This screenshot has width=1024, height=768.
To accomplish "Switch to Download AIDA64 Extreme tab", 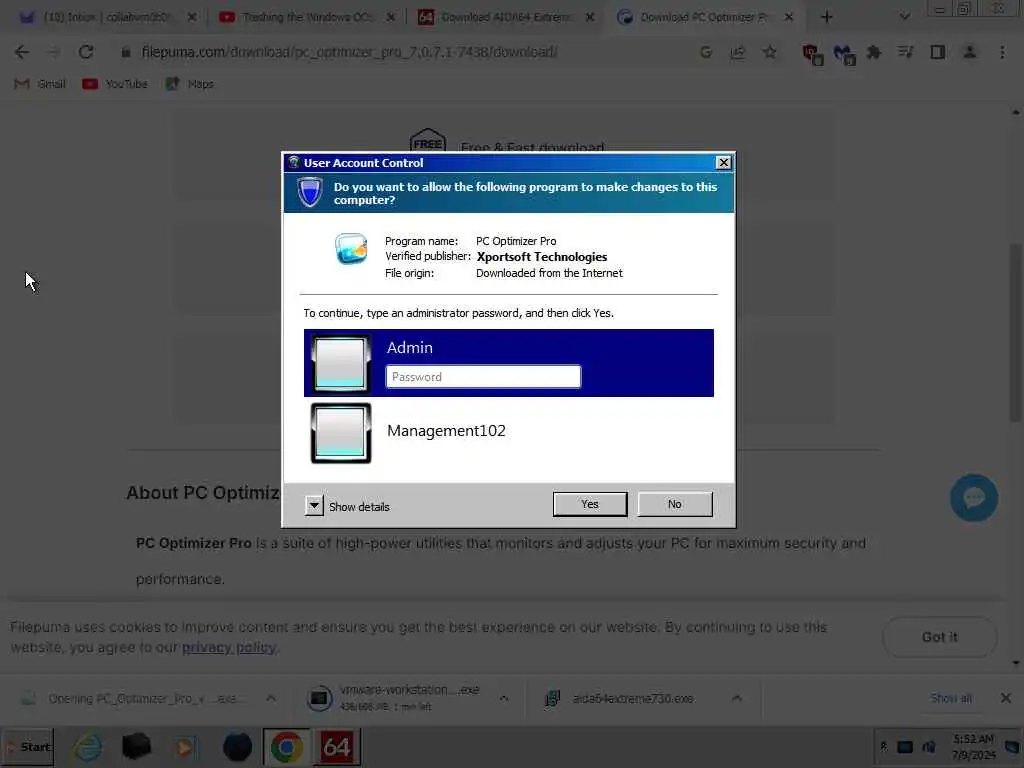I will point(504,17).
